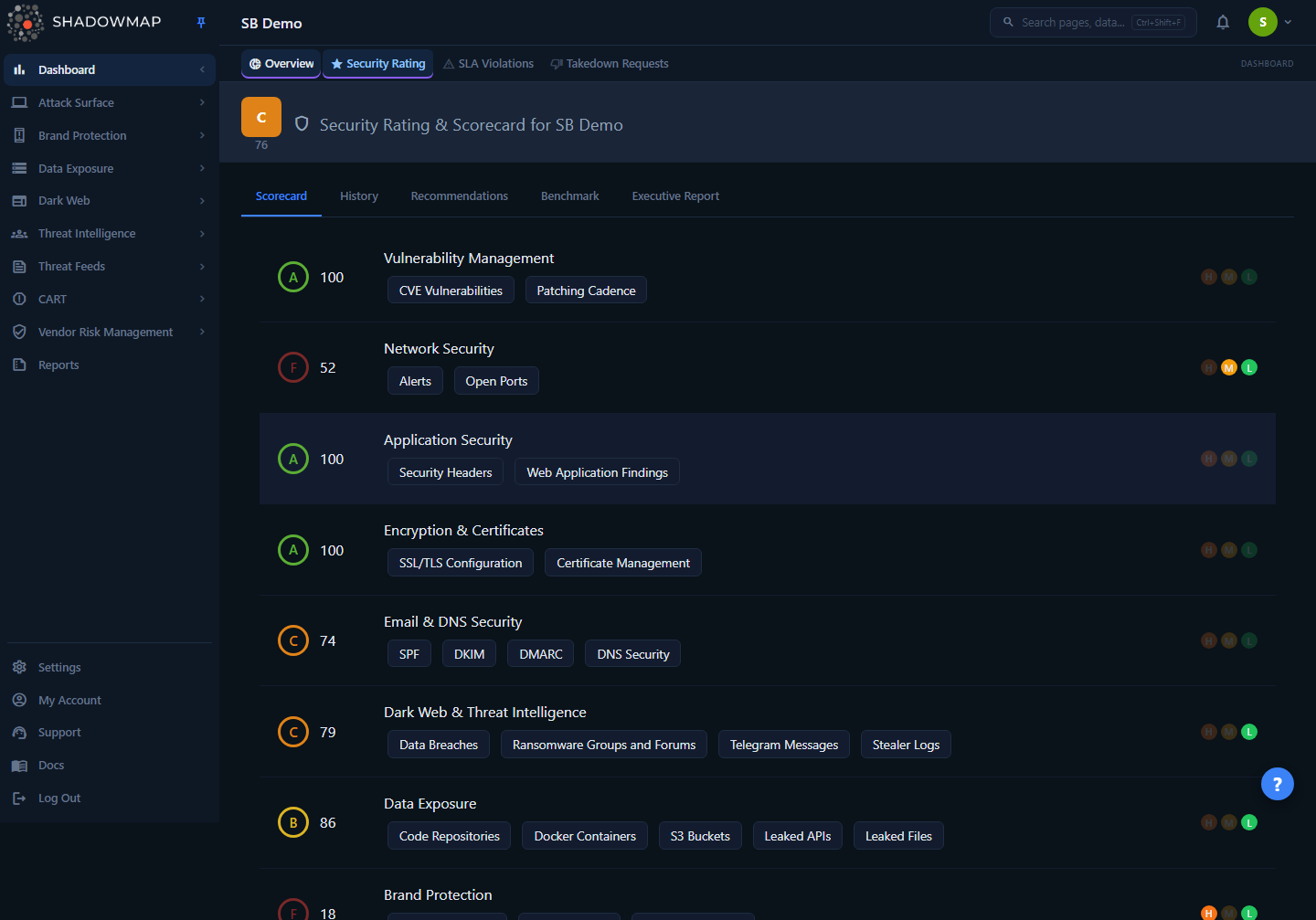Click the Network Security F grade circle
Viewport: 1316px width, 920px height.
(x=293, y=367)
